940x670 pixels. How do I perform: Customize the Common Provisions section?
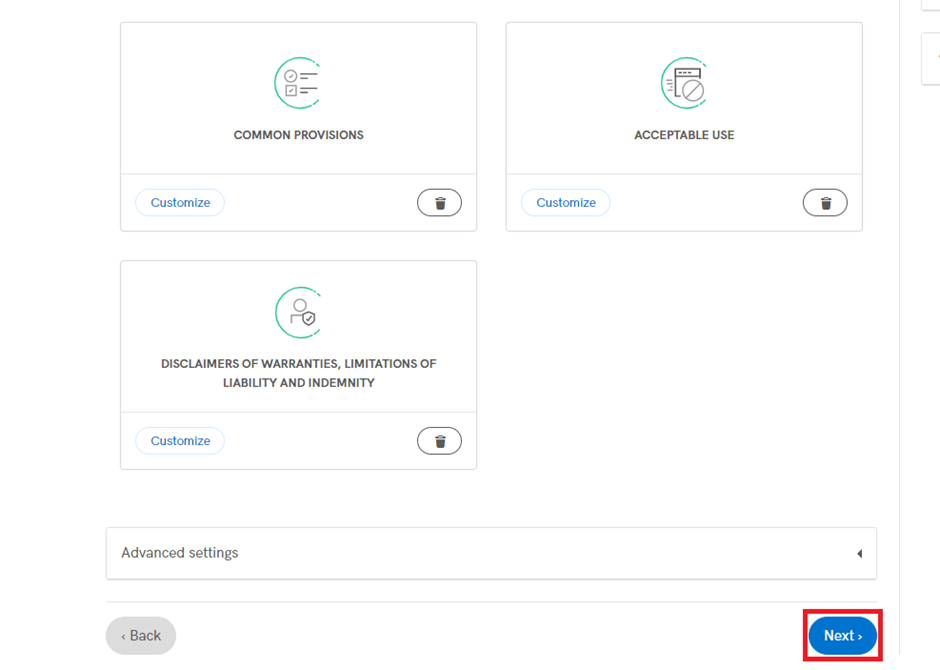180,203
